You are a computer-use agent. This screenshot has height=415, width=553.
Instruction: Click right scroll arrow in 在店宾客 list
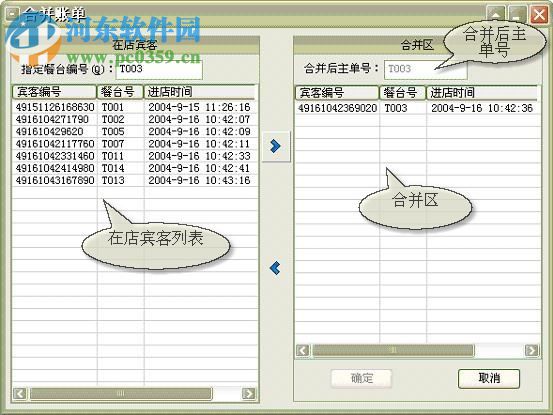tap(249, 393)
